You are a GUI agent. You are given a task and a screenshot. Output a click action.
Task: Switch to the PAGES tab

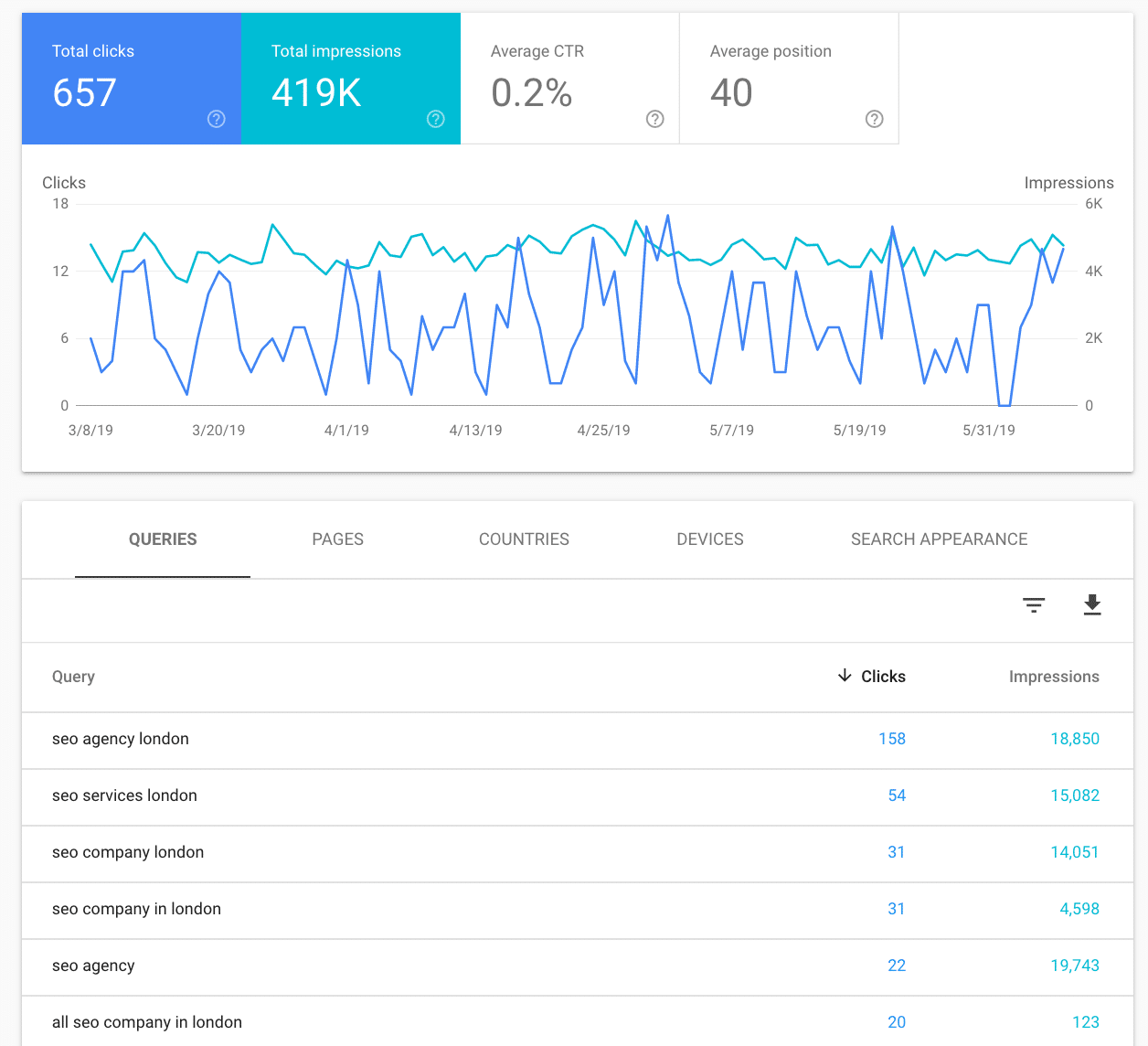pos(337,539)
